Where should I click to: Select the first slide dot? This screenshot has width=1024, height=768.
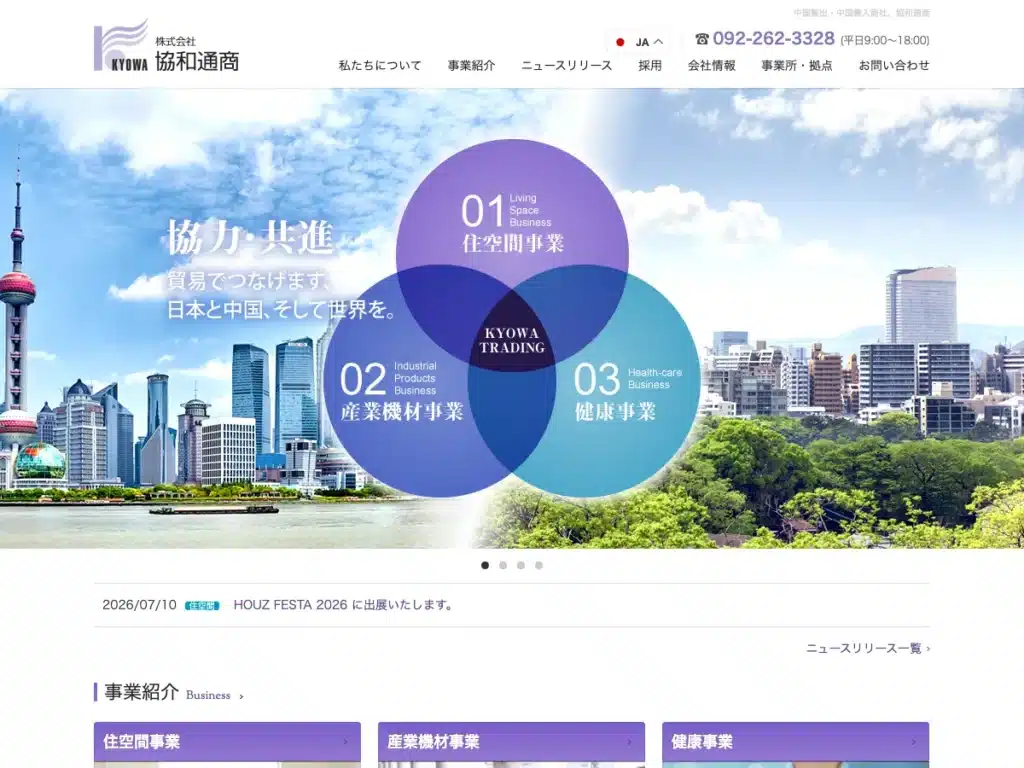[485, 566]
